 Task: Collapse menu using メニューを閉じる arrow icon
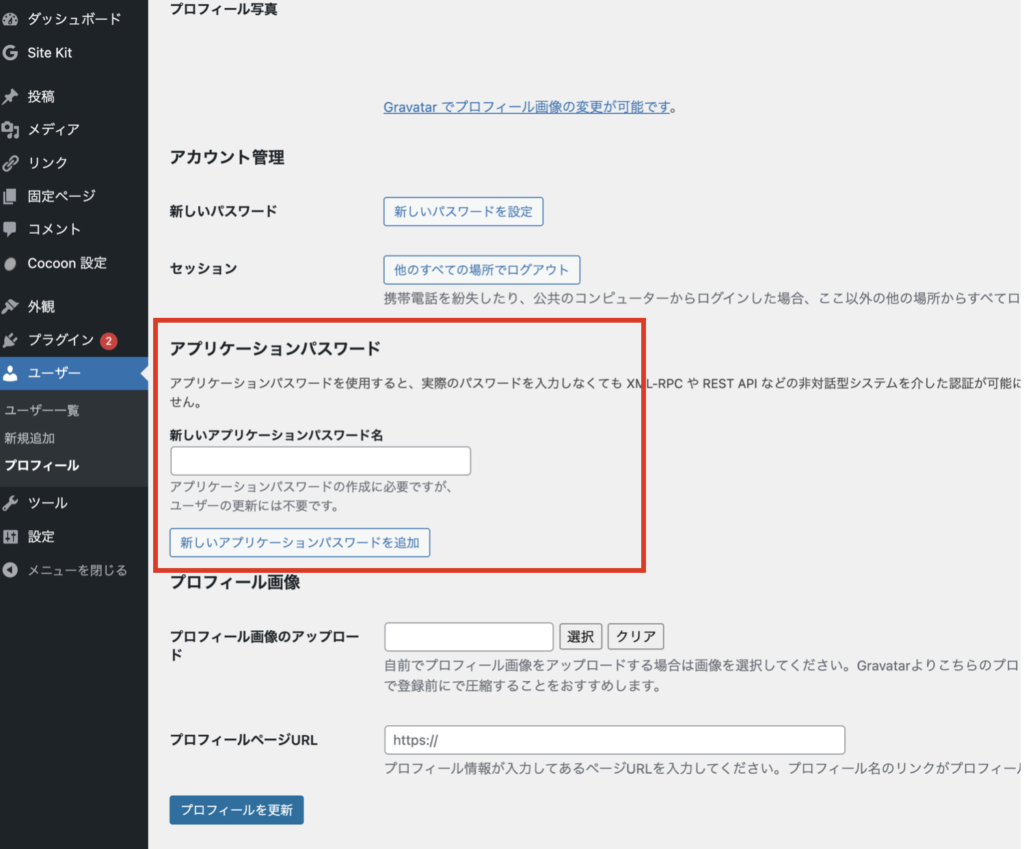[10, 570]
